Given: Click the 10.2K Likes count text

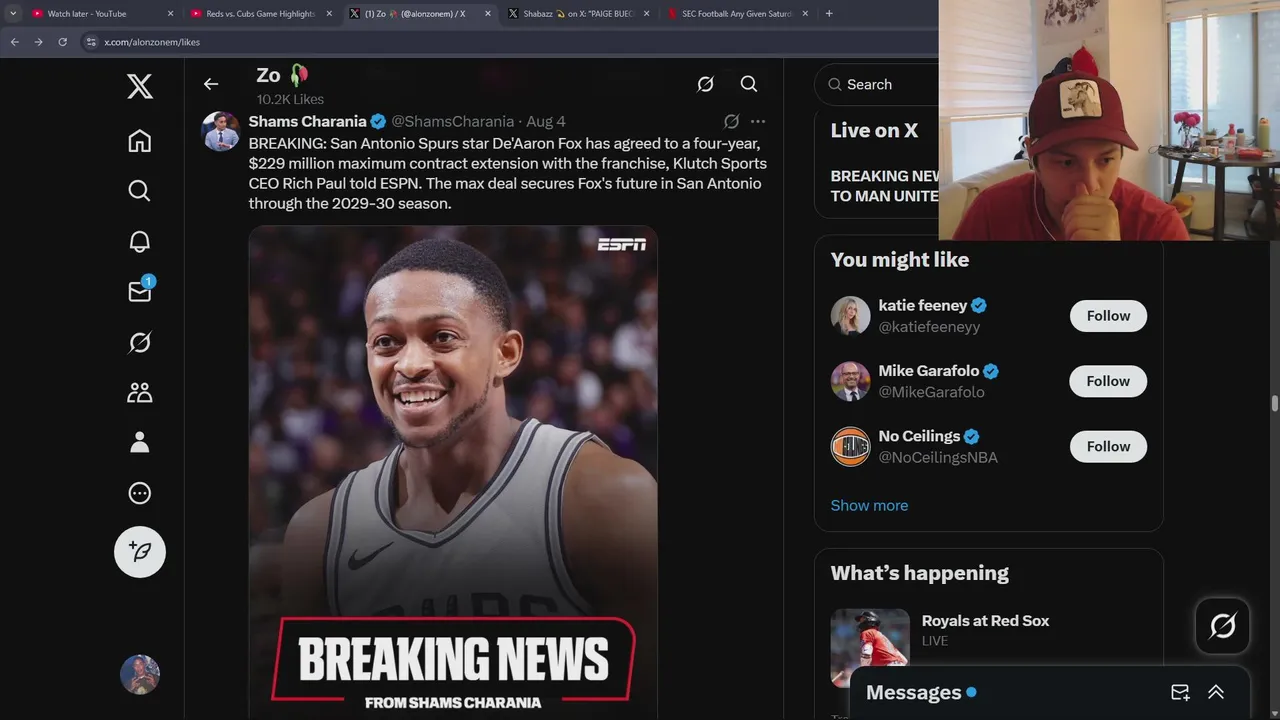Looking at the screenshot, I should 290,99.
